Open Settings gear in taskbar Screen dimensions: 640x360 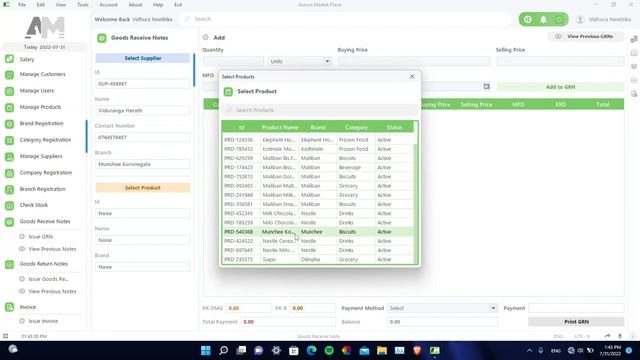276,350
